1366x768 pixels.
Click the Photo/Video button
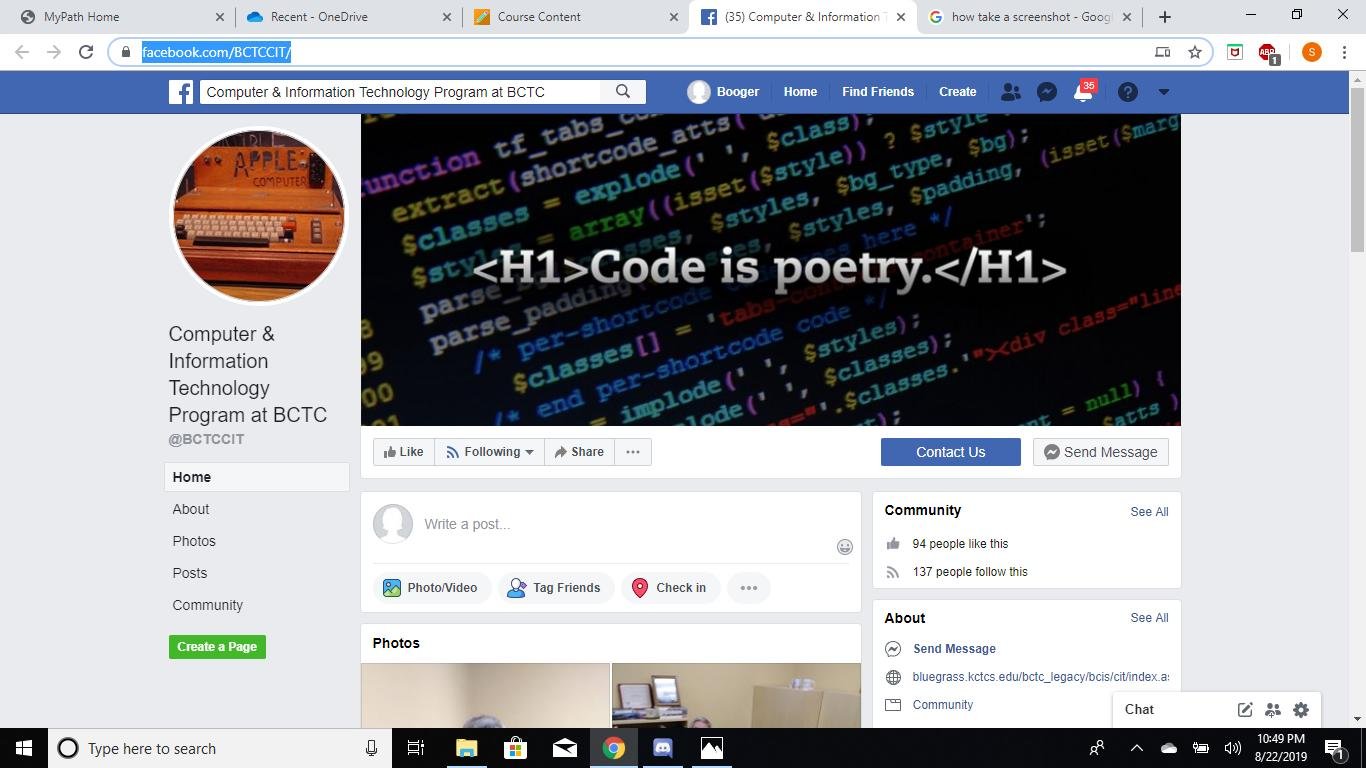pyautogui.click(x=431, y=588)
